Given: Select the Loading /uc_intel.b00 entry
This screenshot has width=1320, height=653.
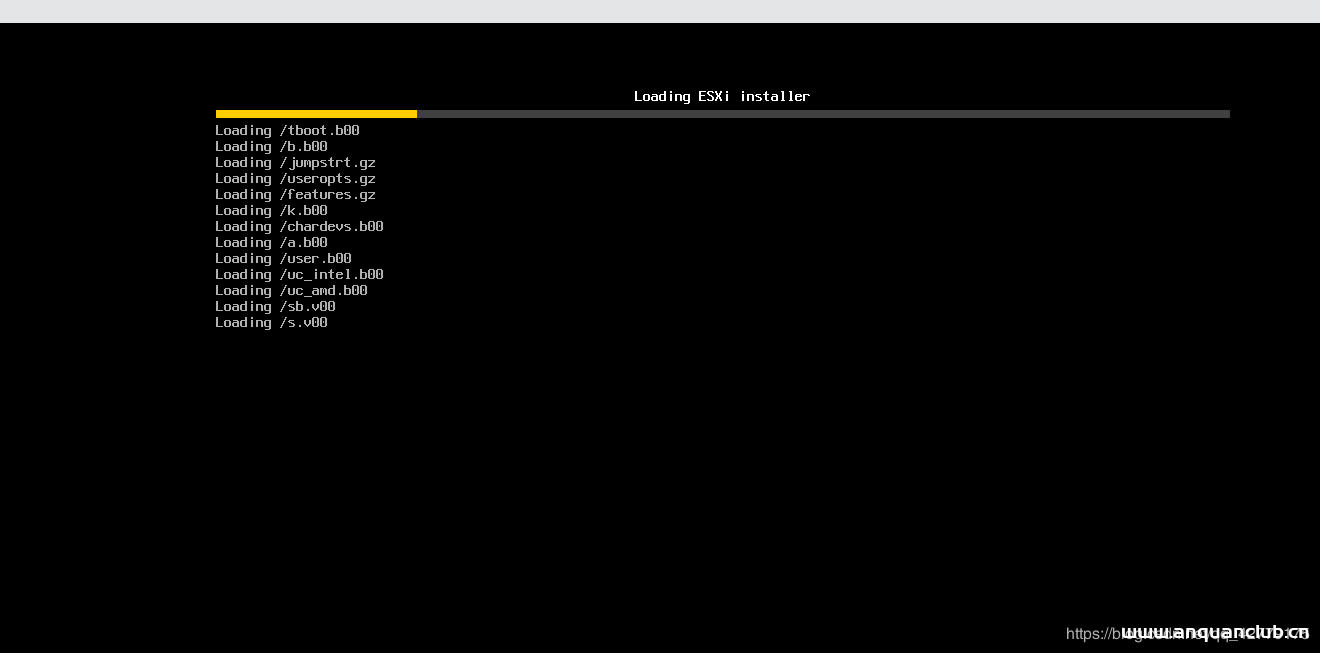Looking at the screenshot, I should click(x=298, y=274).
